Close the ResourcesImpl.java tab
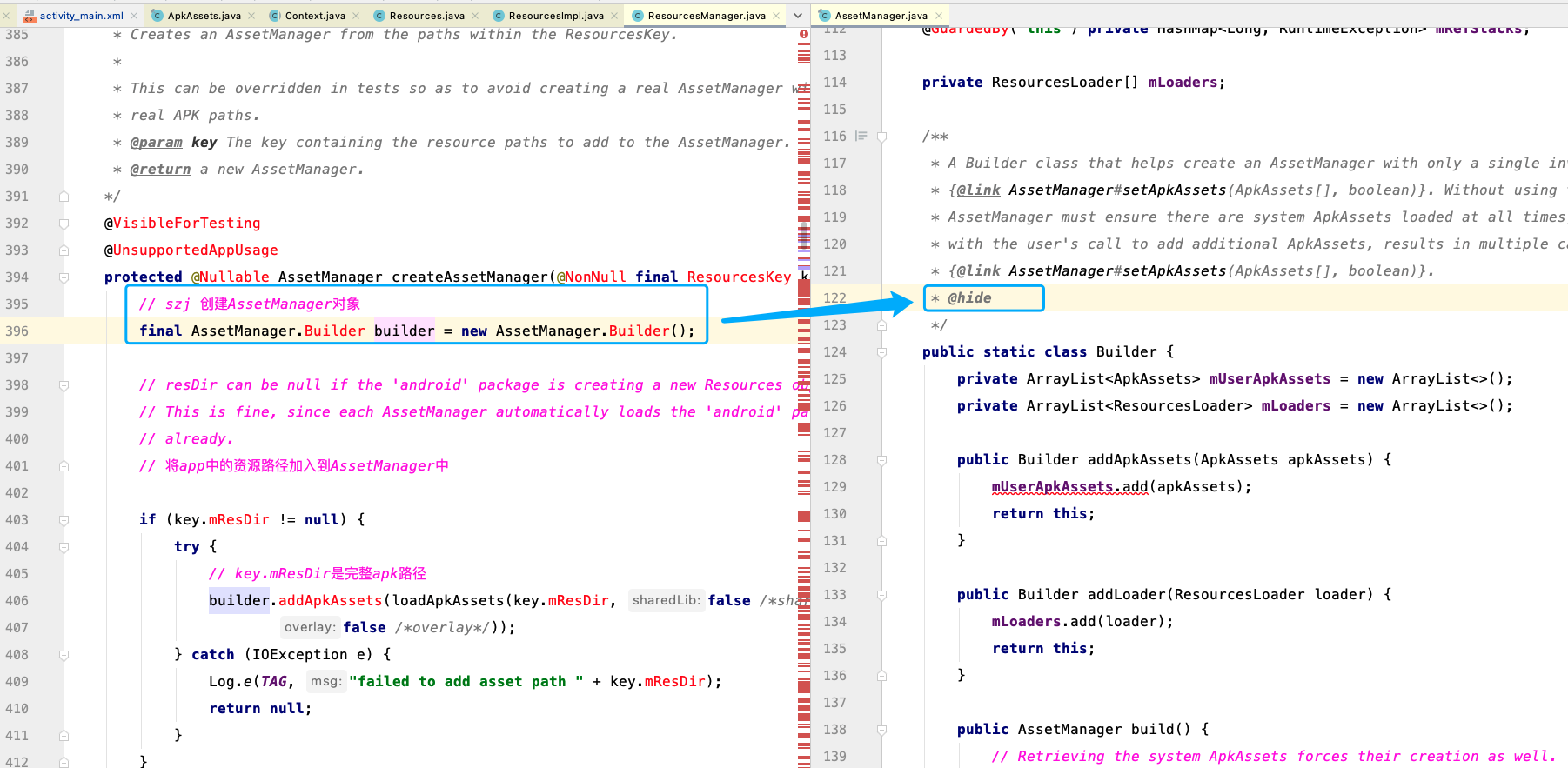 point(614,16)
